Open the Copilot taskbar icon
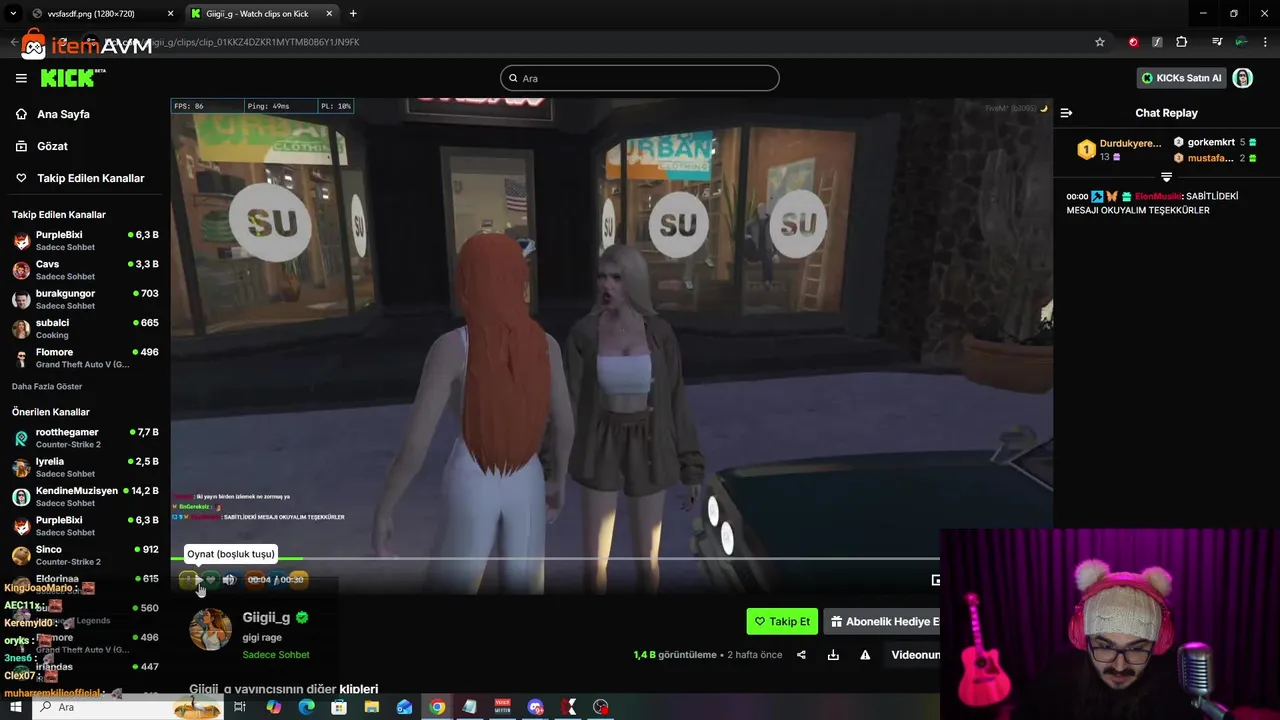This screenshot has width=1280, height=720. (274, 707)
